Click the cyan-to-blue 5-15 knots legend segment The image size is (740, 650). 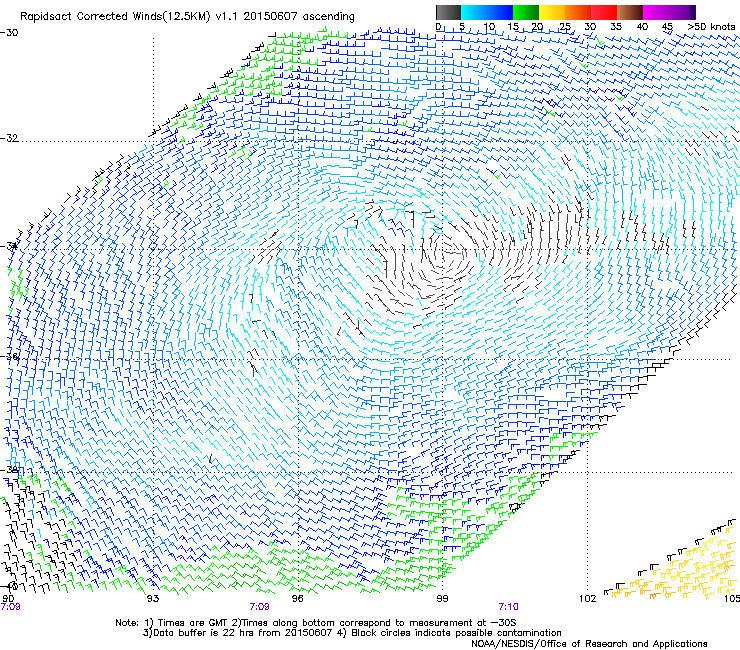487,12
